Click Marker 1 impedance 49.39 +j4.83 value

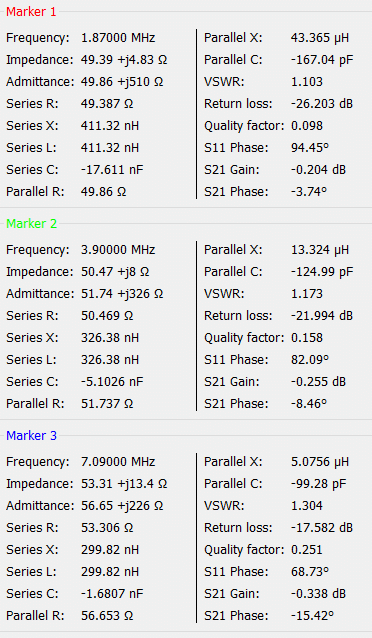(x=124, y=60)
